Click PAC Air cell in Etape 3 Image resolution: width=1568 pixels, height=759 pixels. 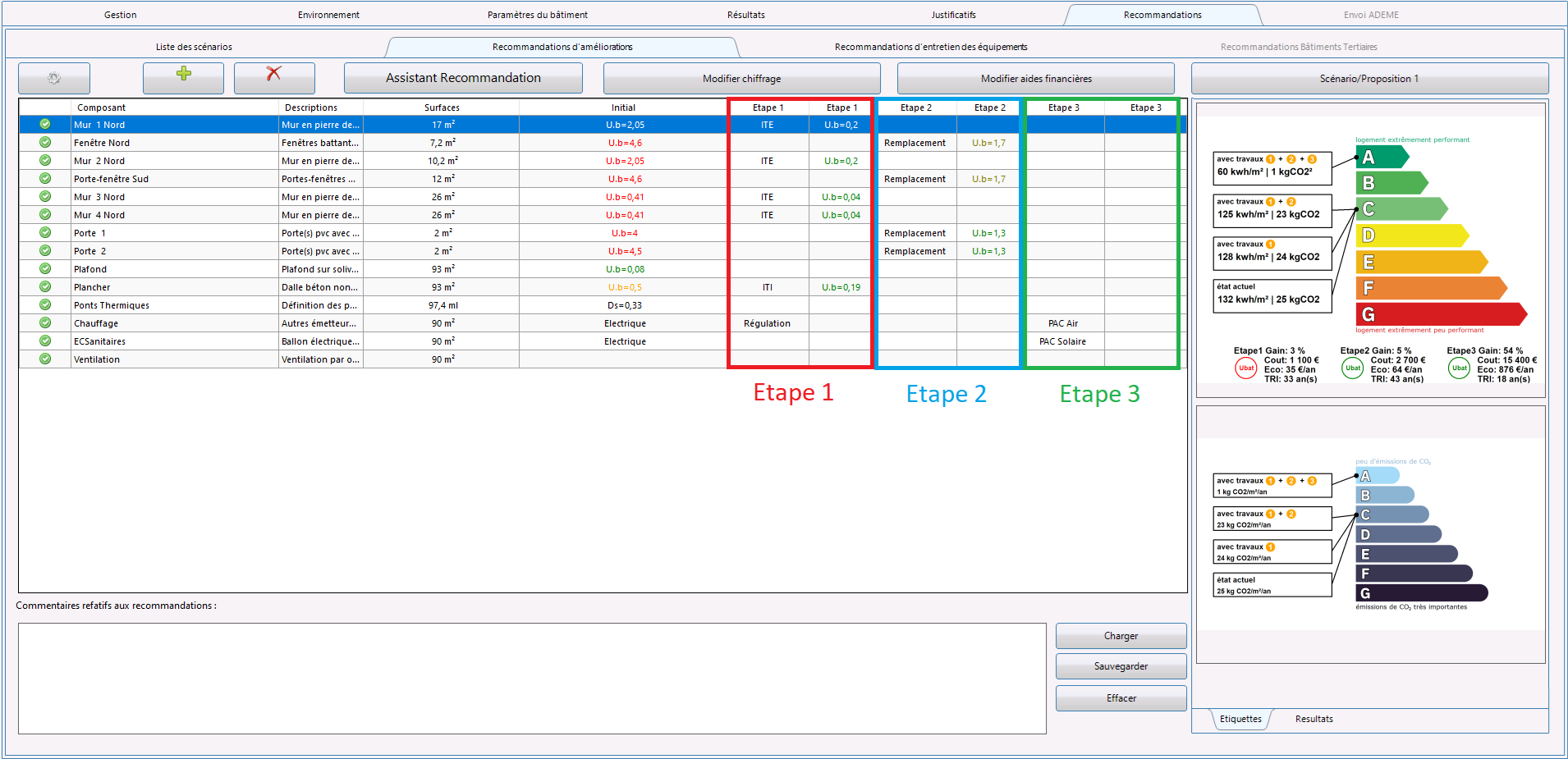point(1063,323)
